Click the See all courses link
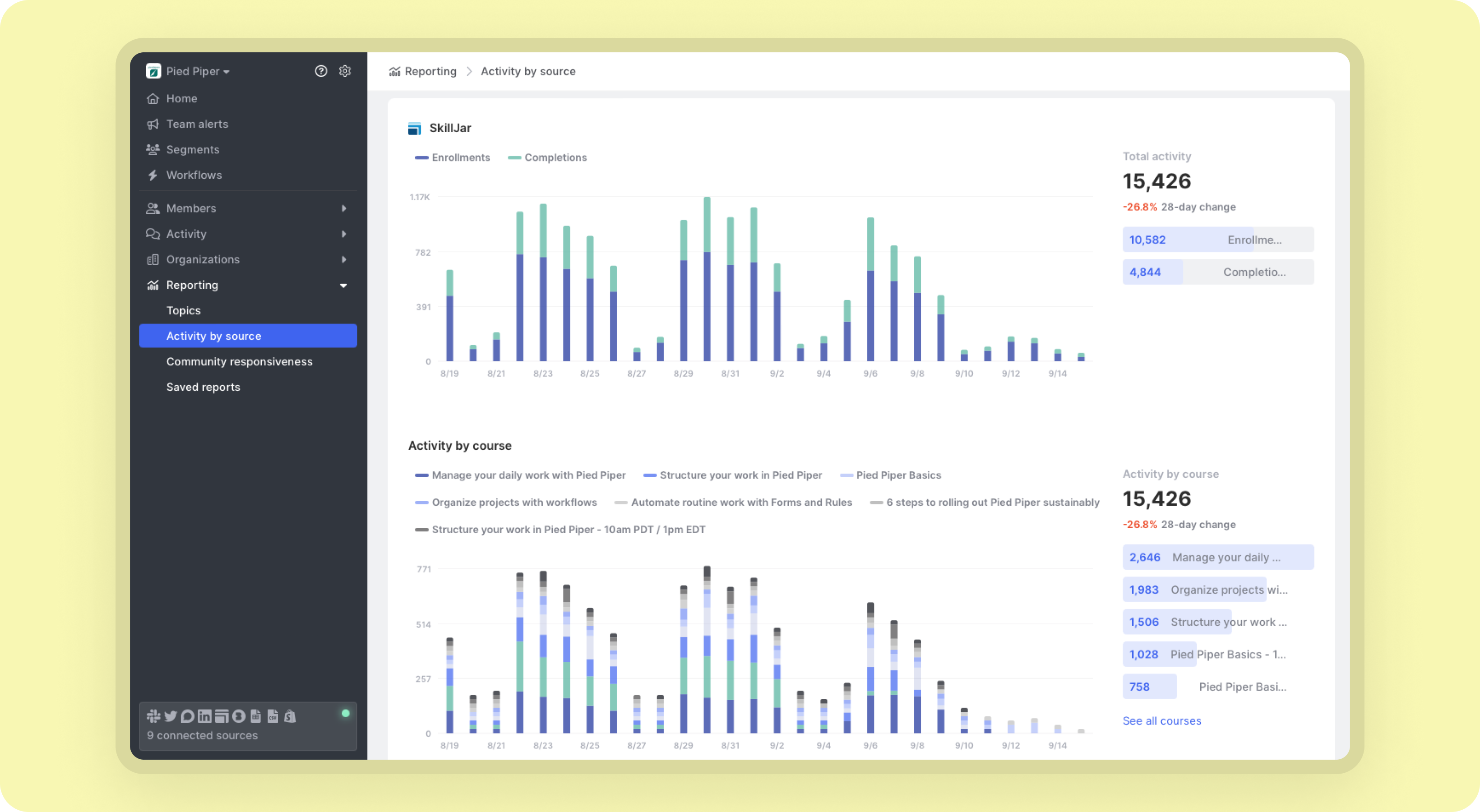Image resolution: width=1480 pixels, height=812 pixels. (x=1162, y=721)
